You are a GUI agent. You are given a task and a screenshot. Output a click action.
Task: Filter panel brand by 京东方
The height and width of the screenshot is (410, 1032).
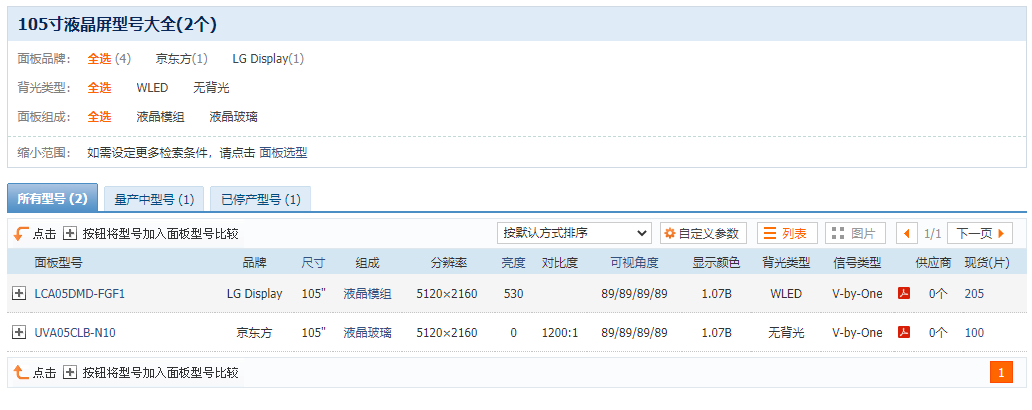pos(181,59)
